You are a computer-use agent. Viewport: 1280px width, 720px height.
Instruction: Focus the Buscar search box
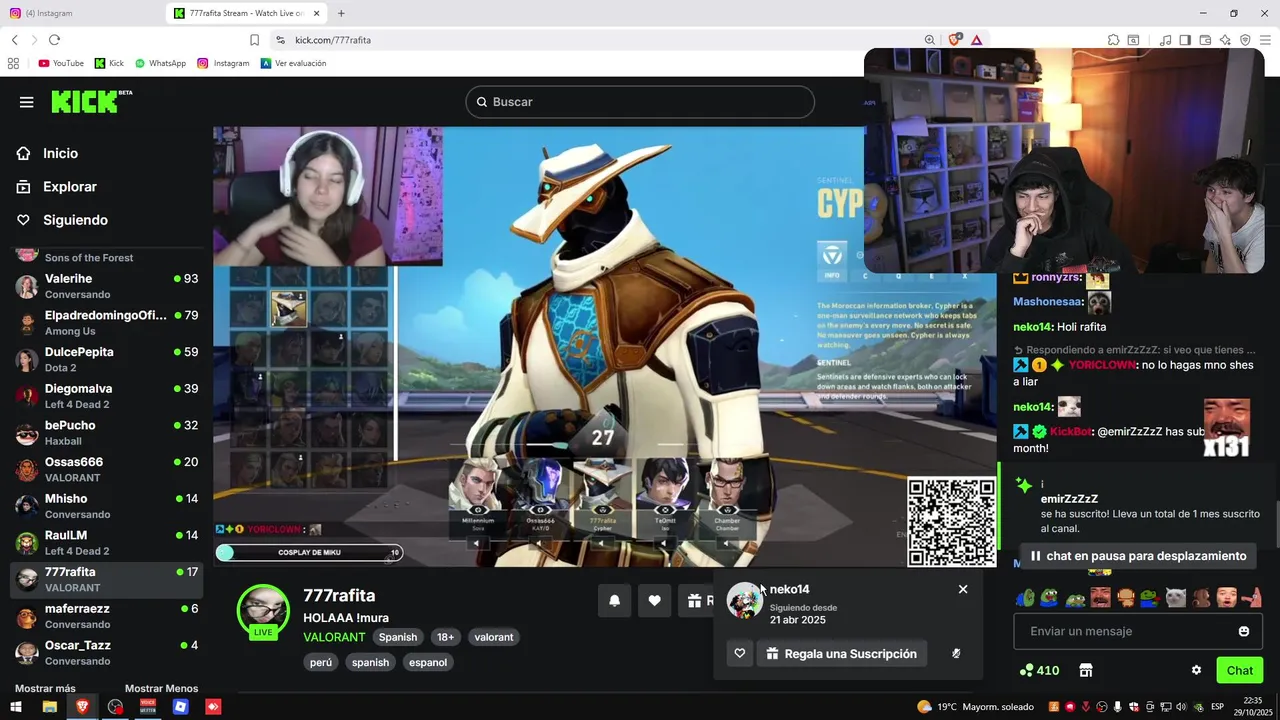[640, 102]
